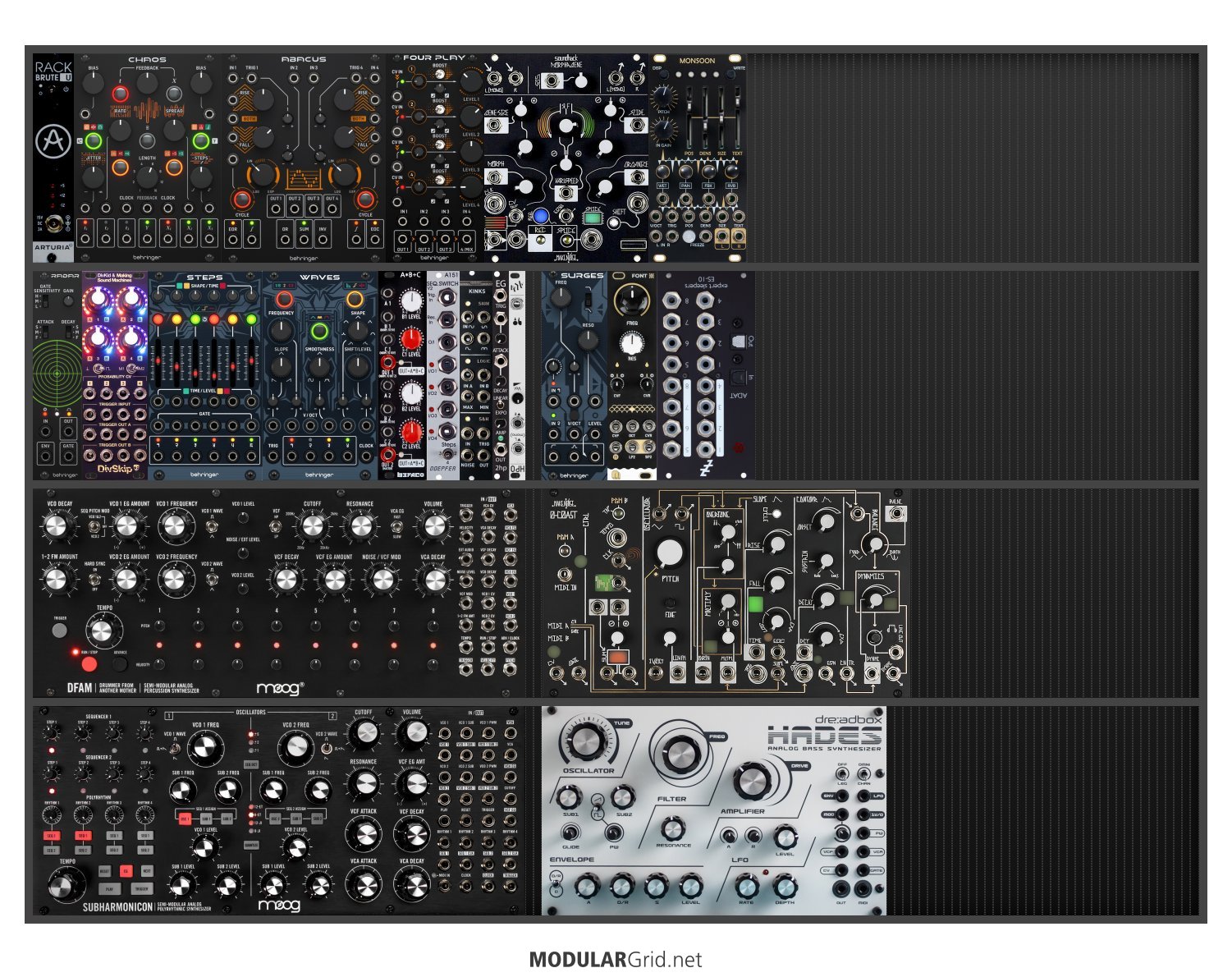Flip the Hades CHAN omni switch
This screenshot has height=977, width=1232.
863,774
